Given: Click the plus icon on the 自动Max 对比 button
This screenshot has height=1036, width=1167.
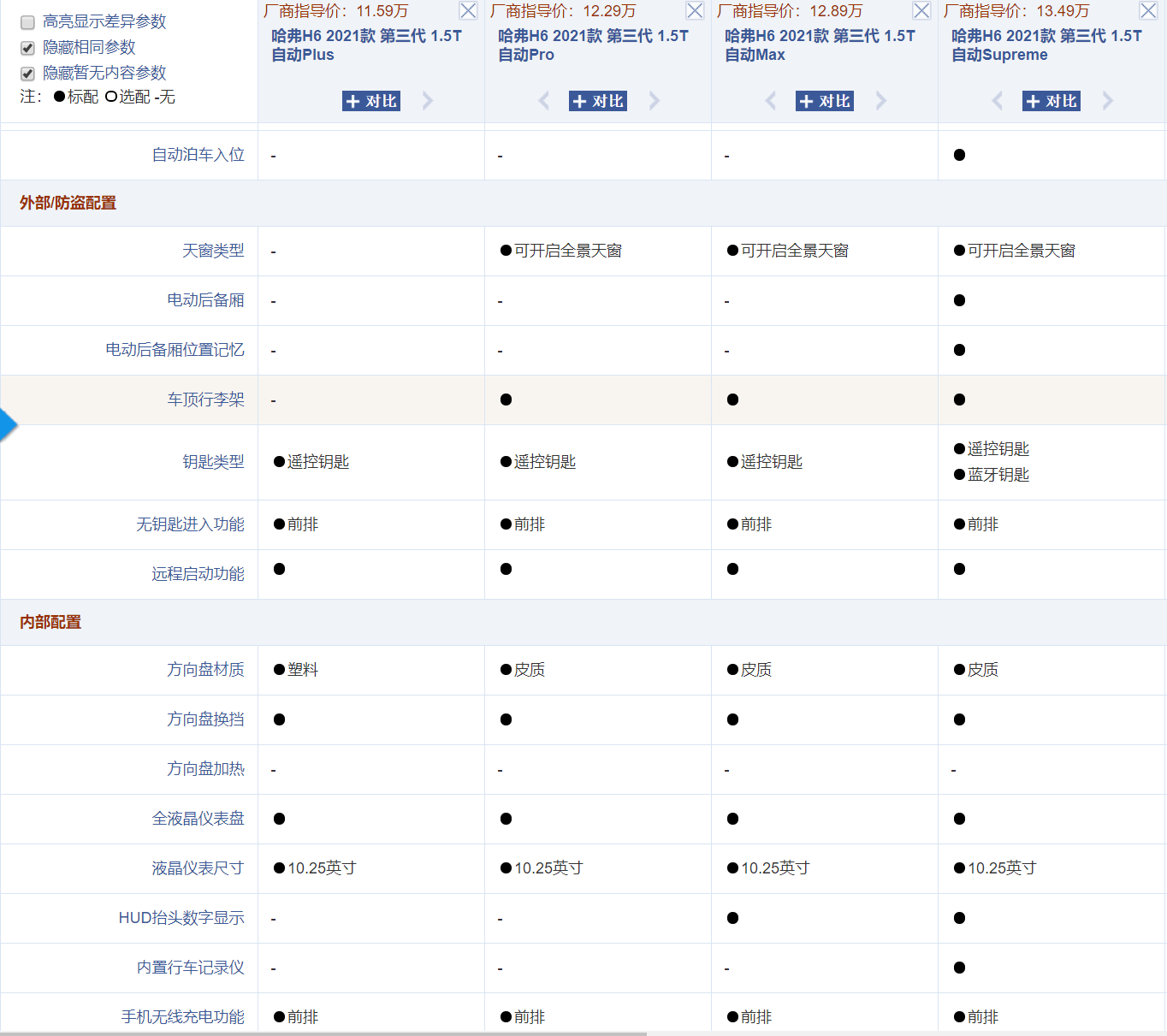Looking at the screenshot, I should pos(807,100).
